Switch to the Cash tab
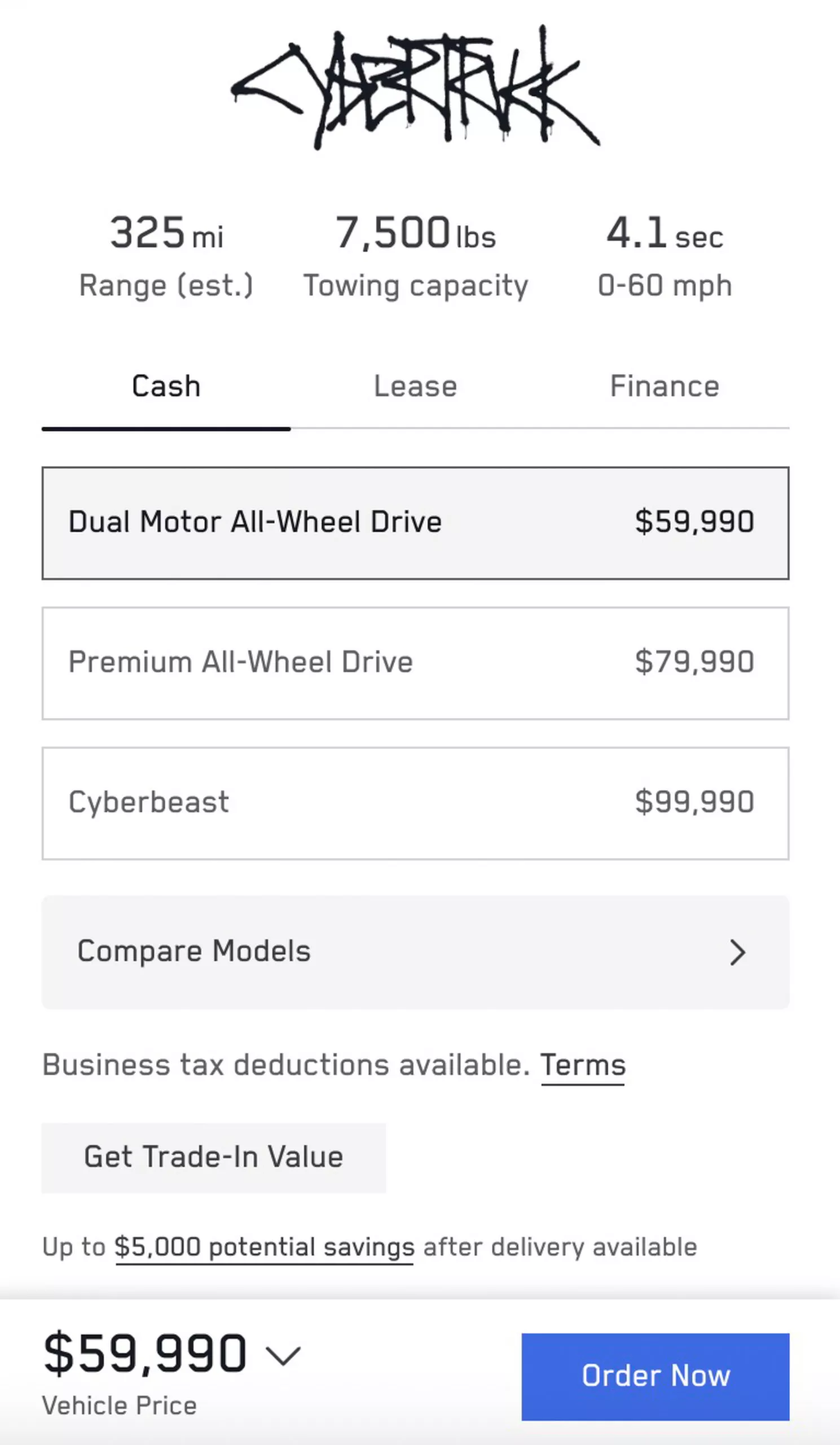This screenshot has width=840, height=1445. [x=166, y=387]
